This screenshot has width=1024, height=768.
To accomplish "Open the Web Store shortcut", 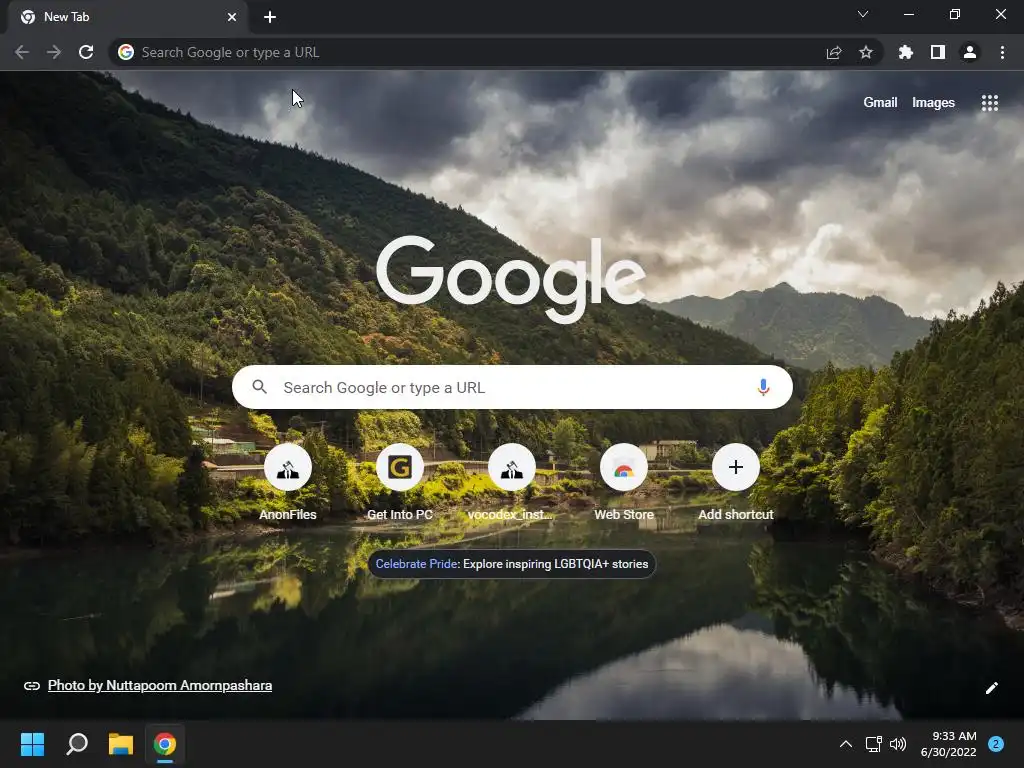I will 624,482.
